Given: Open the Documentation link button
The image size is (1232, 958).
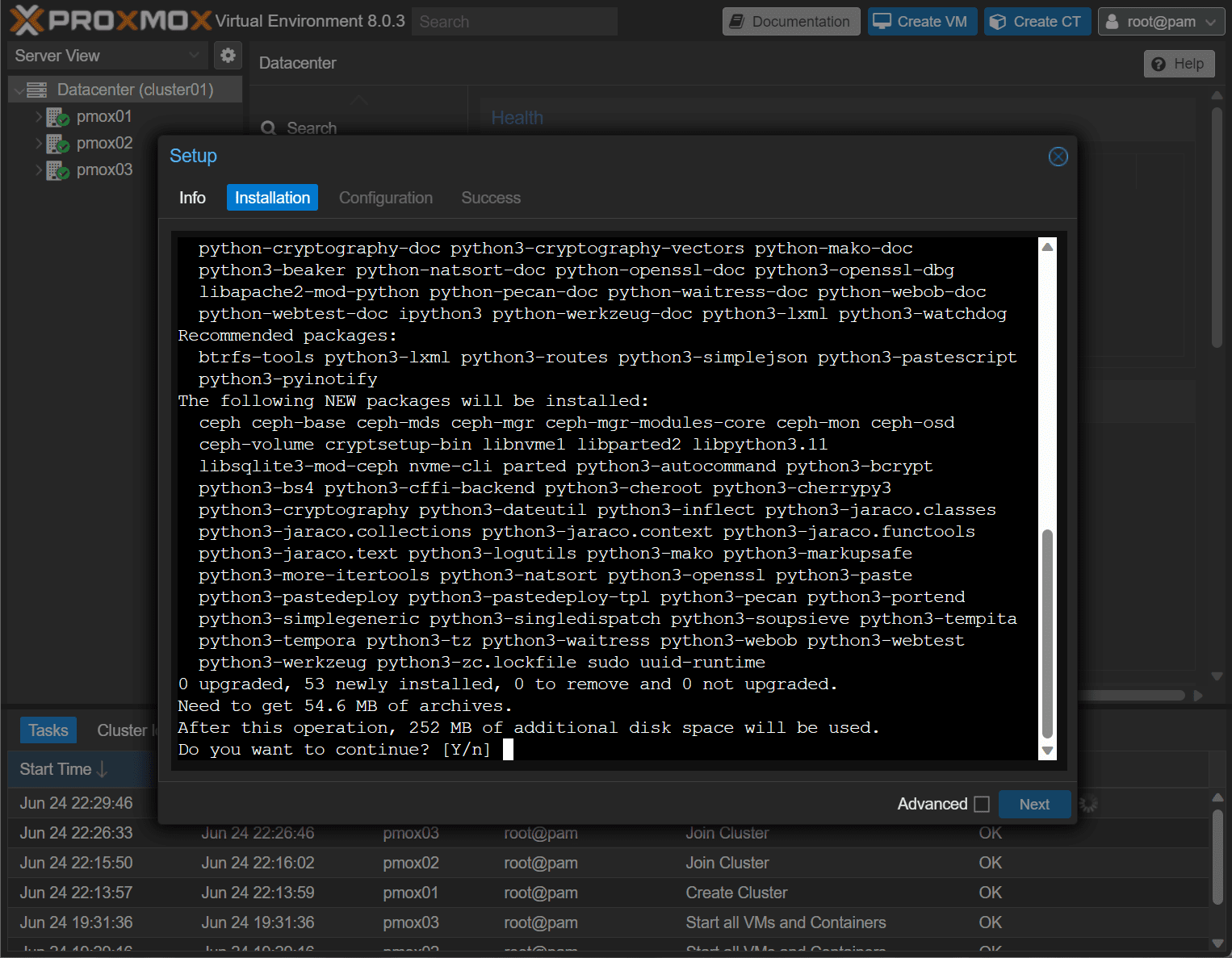Looking at the screenshot, I should [x=791, y=22].
